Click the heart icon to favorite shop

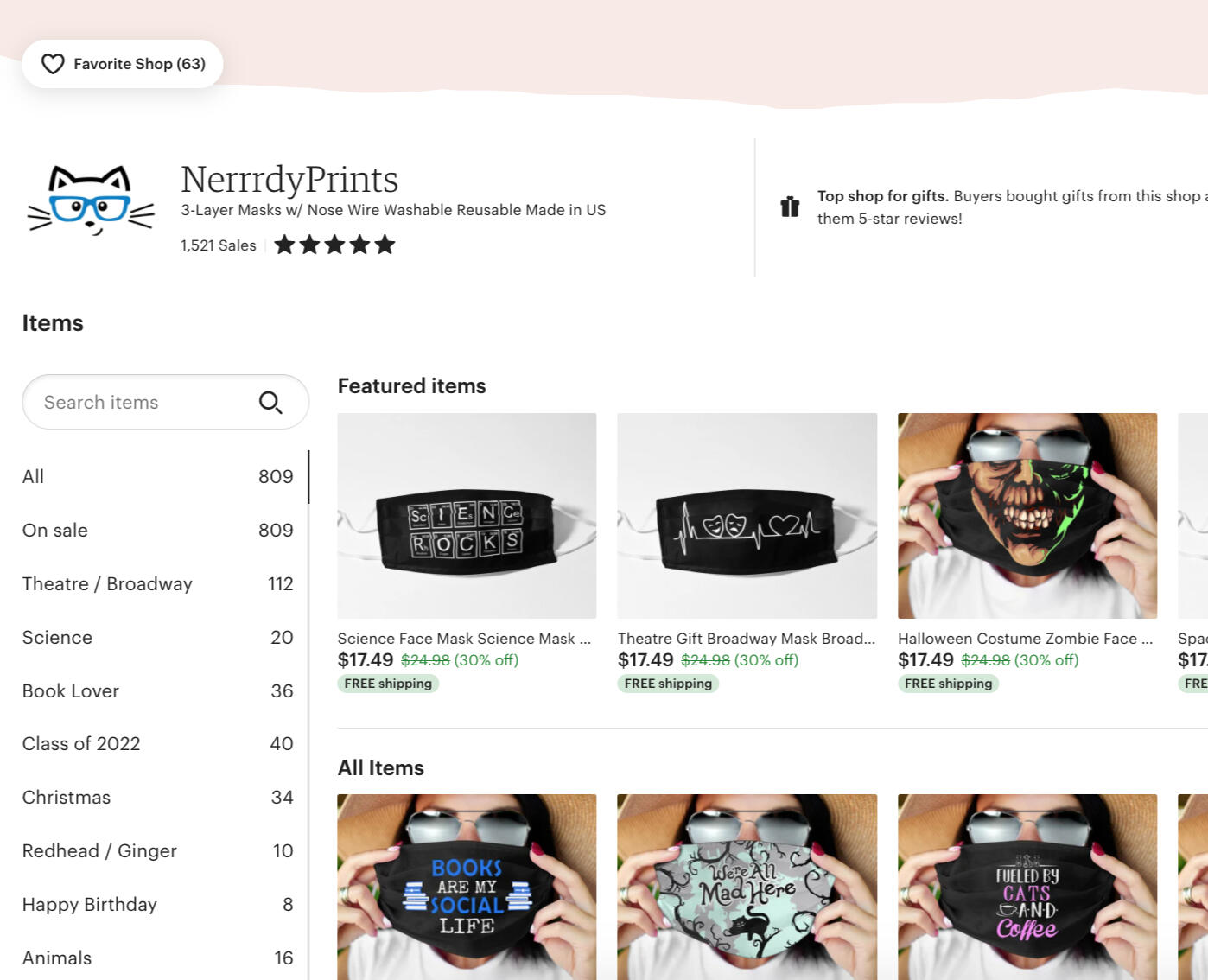(x=53, y=64)
